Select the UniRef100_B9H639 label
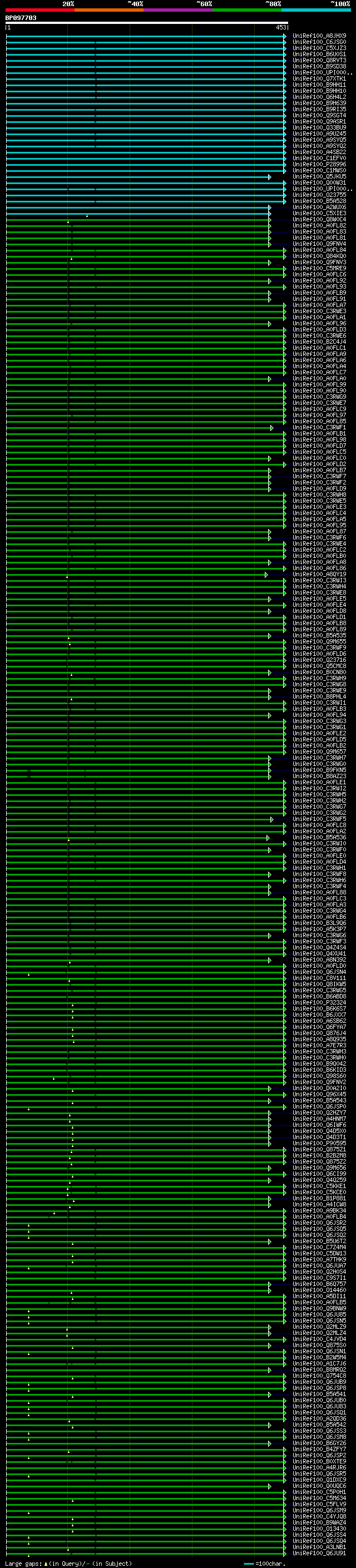Viewport: 356px width, 1568px height. (319, 103)
